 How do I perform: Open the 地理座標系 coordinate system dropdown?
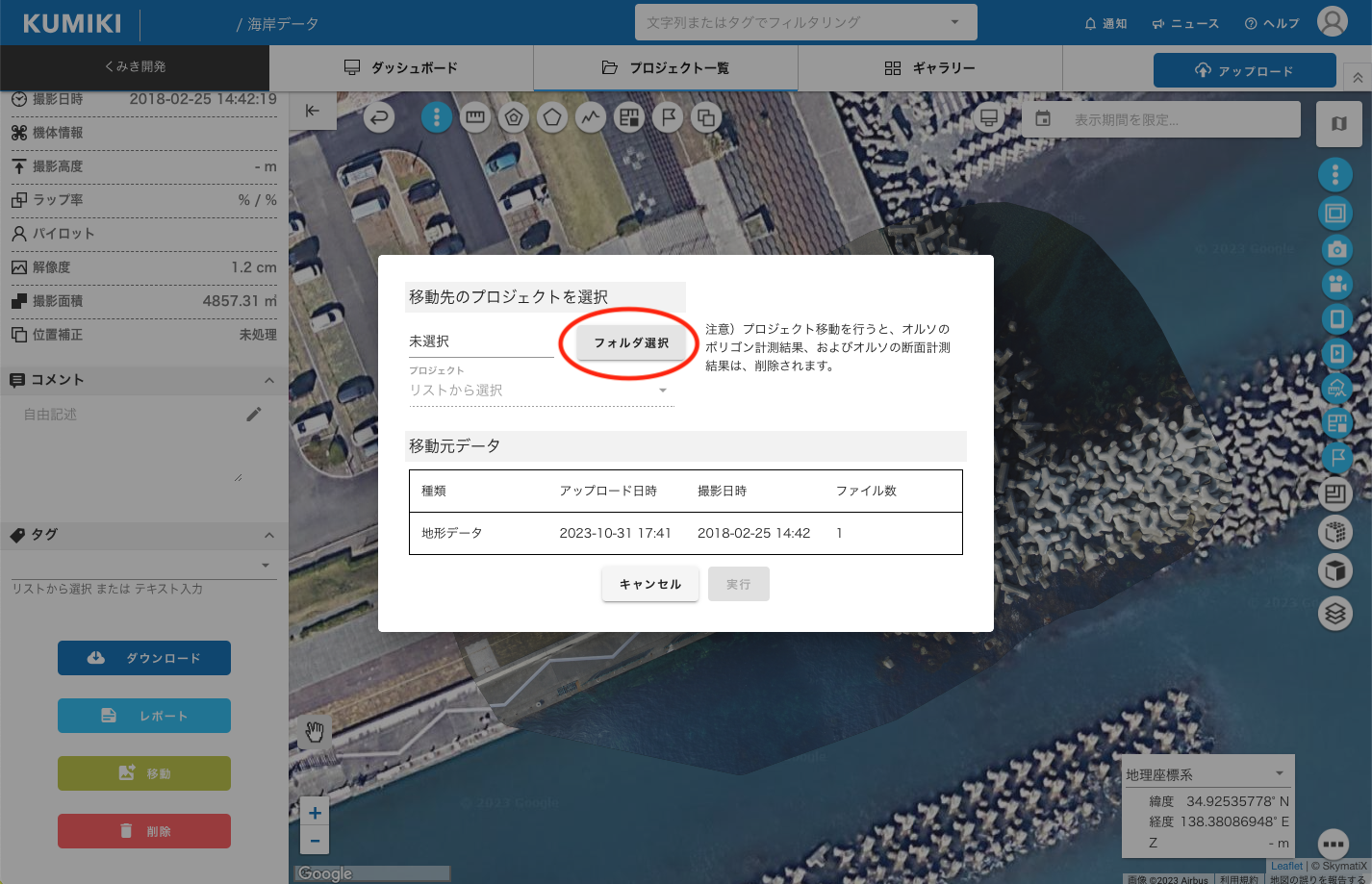(1207, 774)
